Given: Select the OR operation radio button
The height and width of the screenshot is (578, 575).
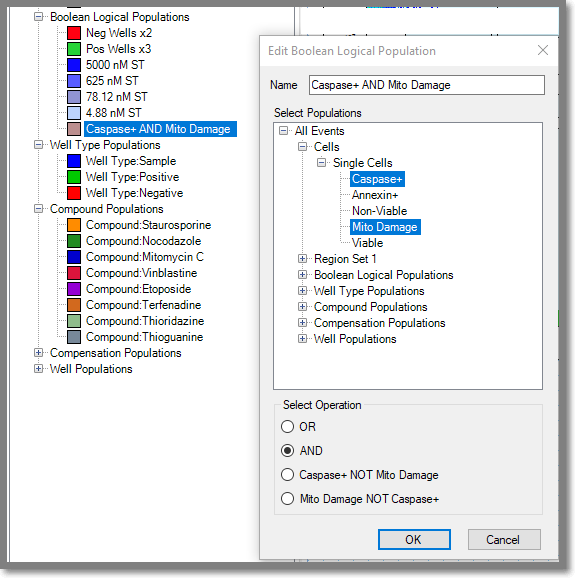Looking at the screenshot, I should click(x=288, y=426).
